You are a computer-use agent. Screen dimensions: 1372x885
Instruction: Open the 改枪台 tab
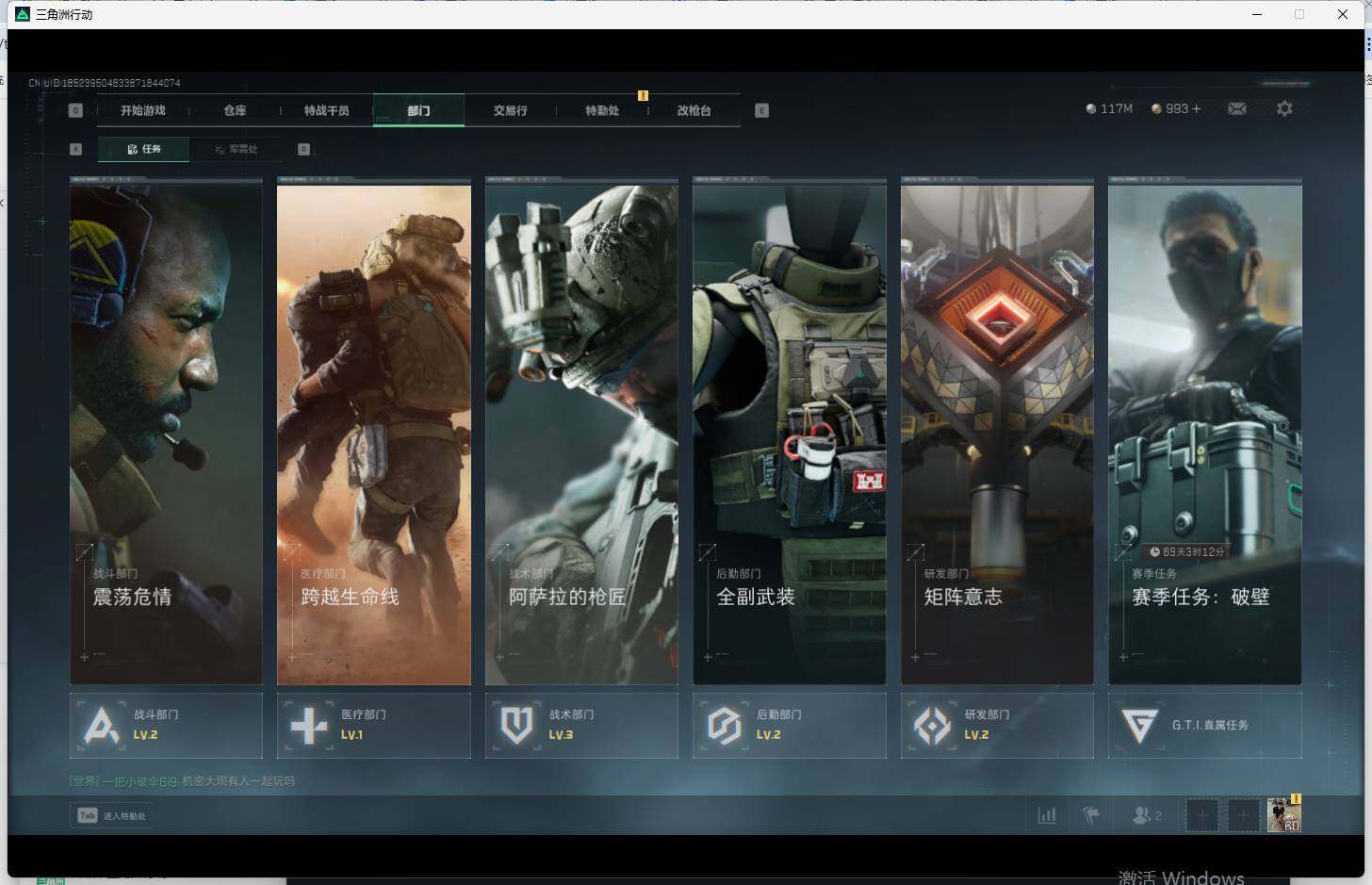coord(694,110)
